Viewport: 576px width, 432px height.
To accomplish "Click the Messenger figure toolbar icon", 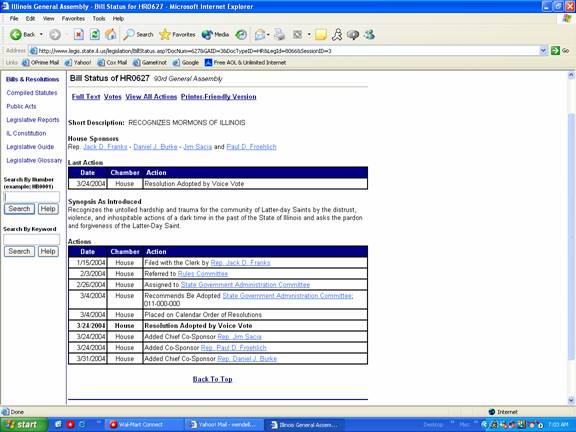I will (x=337, y=35).
